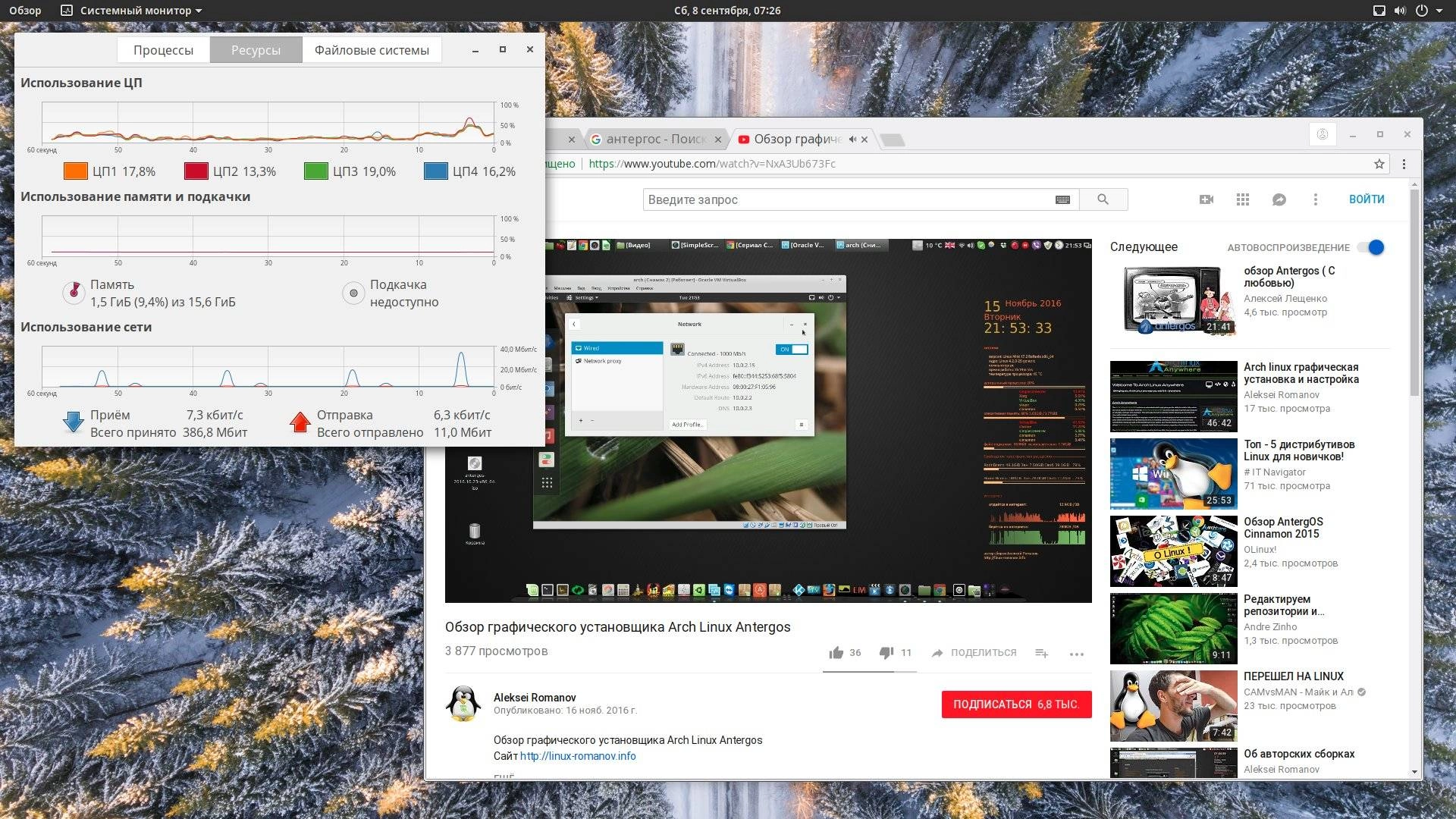Screen dimensions: 1456x819
Task: Open the more actions dots under video
Action: point(1077,654)
